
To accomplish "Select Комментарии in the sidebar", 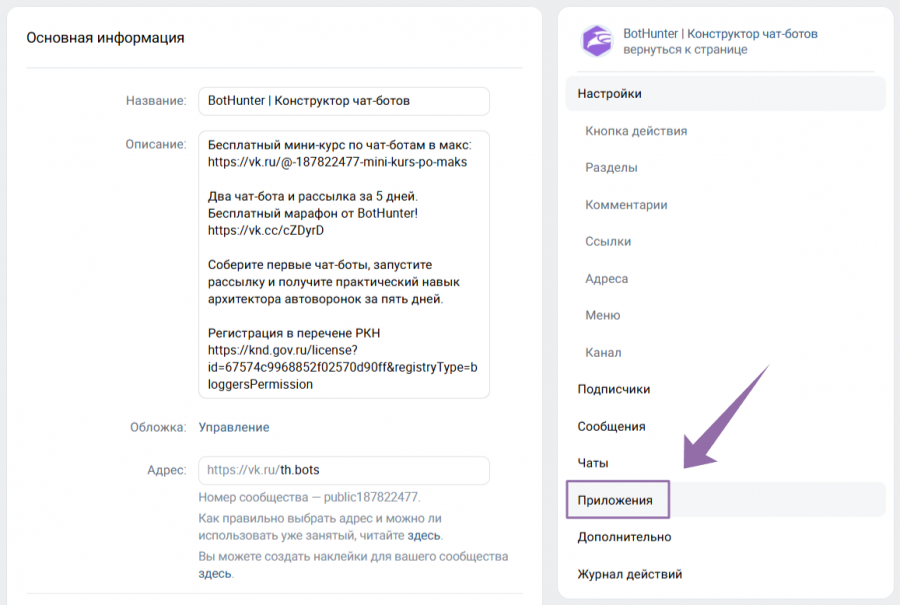I will 626,205.
